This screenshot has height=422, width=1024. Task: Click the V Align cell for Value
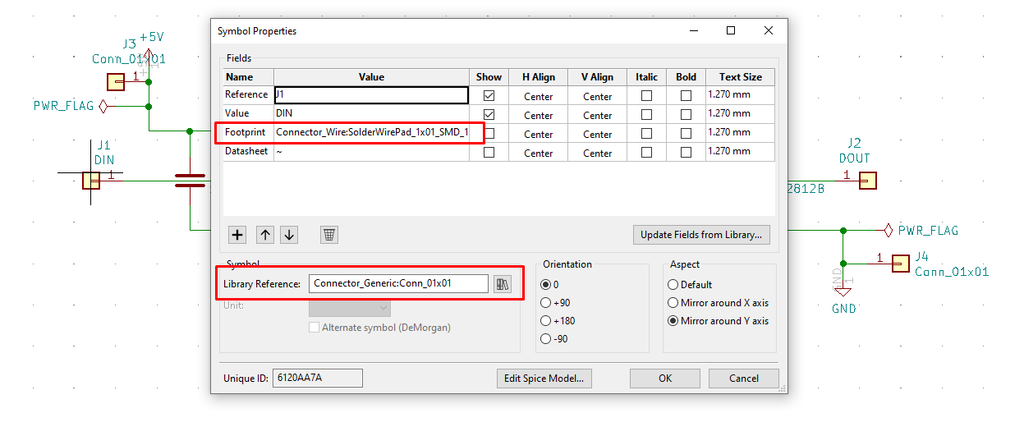coord(597,114)
